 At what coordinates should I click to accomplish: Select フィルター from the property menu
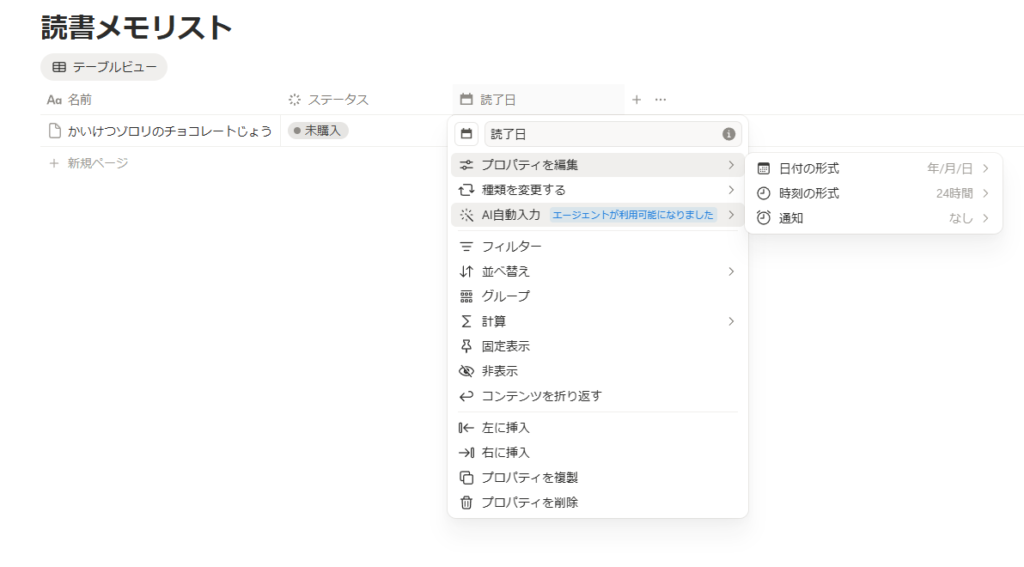point(511,246)
